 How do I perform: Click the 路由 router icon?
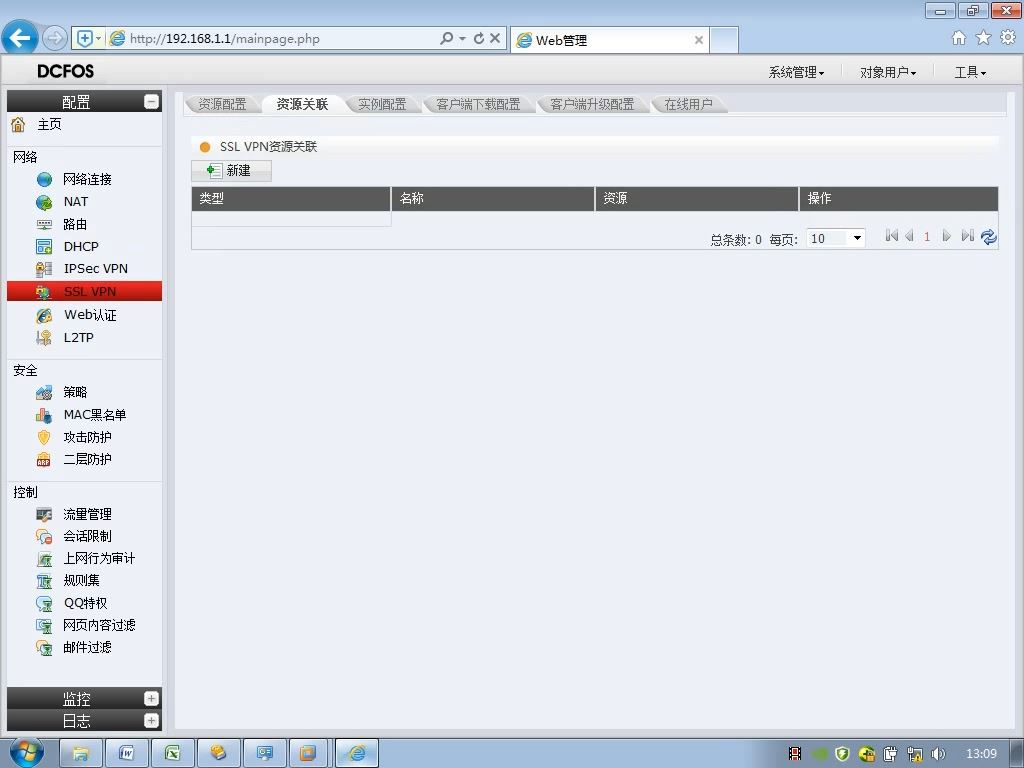44,224
